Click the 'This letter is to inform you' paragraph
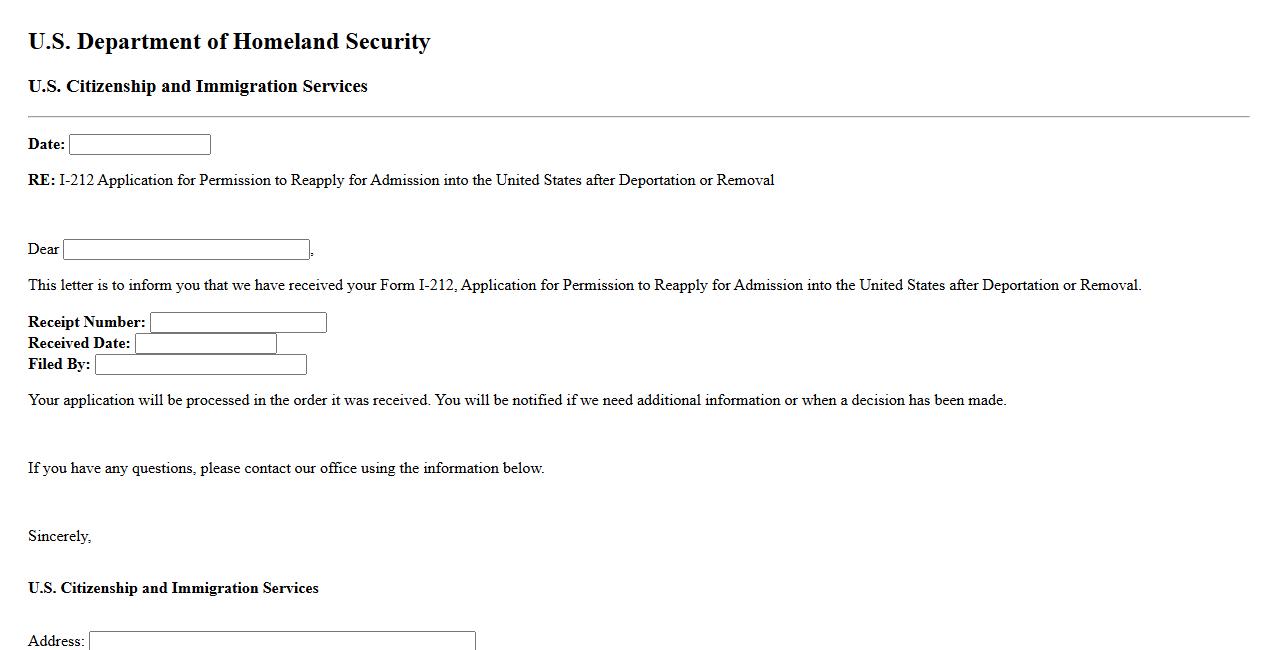 pyautogui.click(x=584, y=286)
